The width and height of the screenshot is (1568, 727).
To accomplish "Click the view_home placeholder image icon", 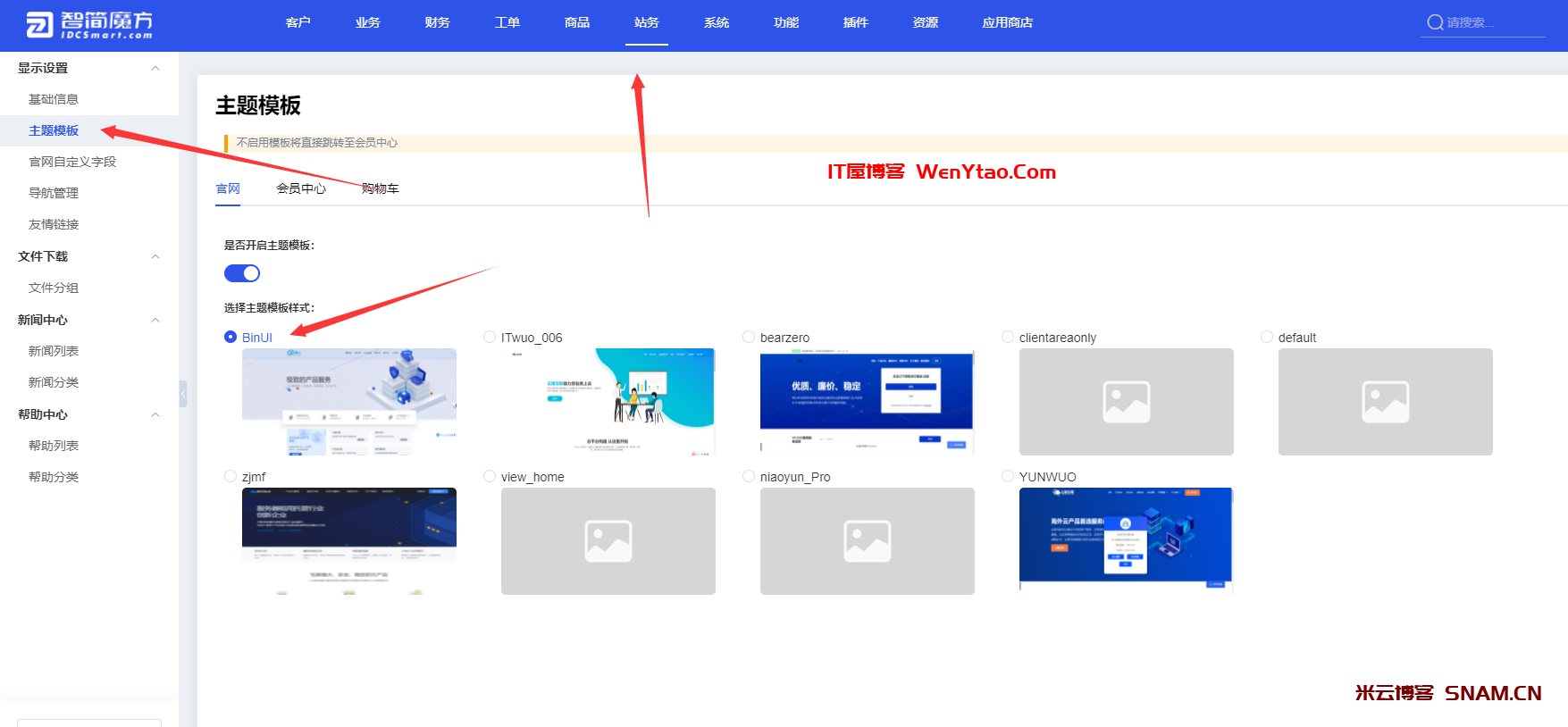I will [x=608, y=541].
